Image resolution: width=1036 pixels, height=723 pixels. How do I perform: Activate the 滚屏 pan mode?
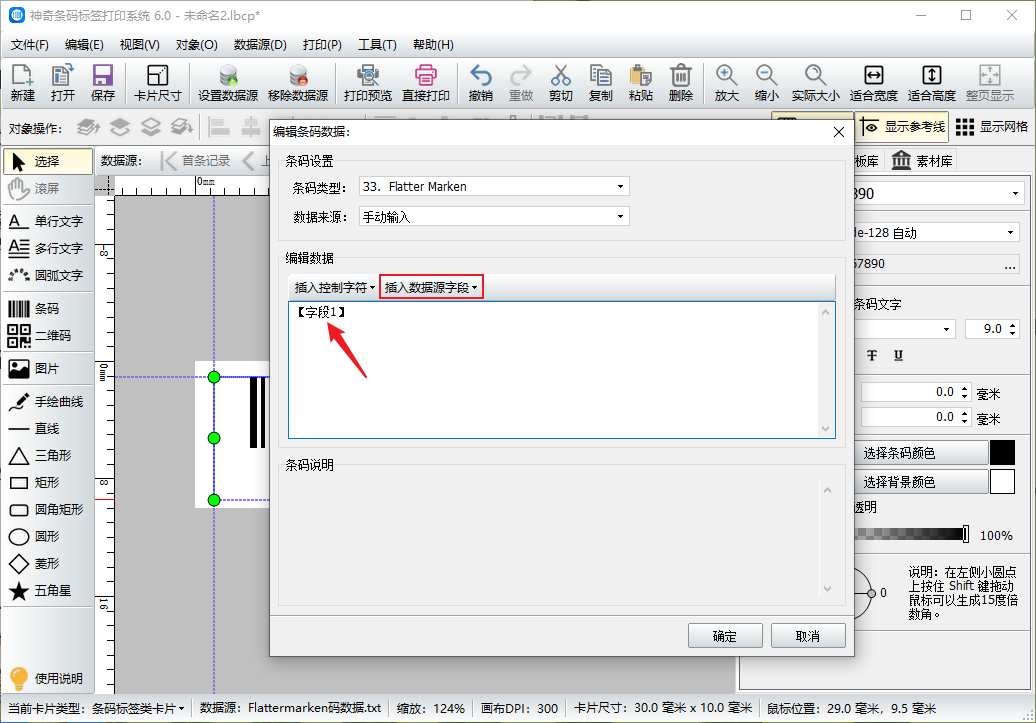coord(47,188)
